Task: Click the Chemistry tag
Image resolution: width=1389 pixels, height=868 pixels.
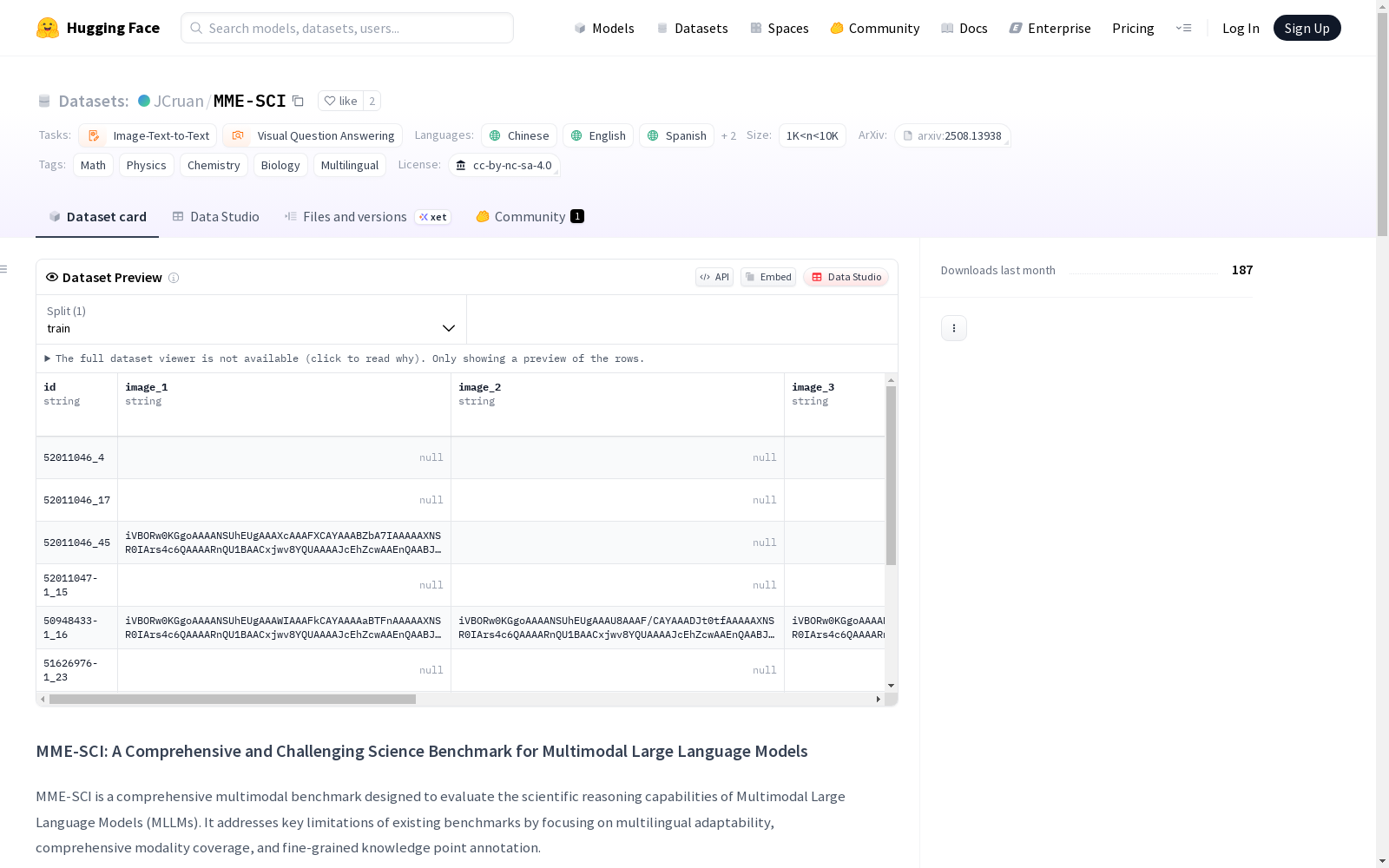Action: (214, 165)
